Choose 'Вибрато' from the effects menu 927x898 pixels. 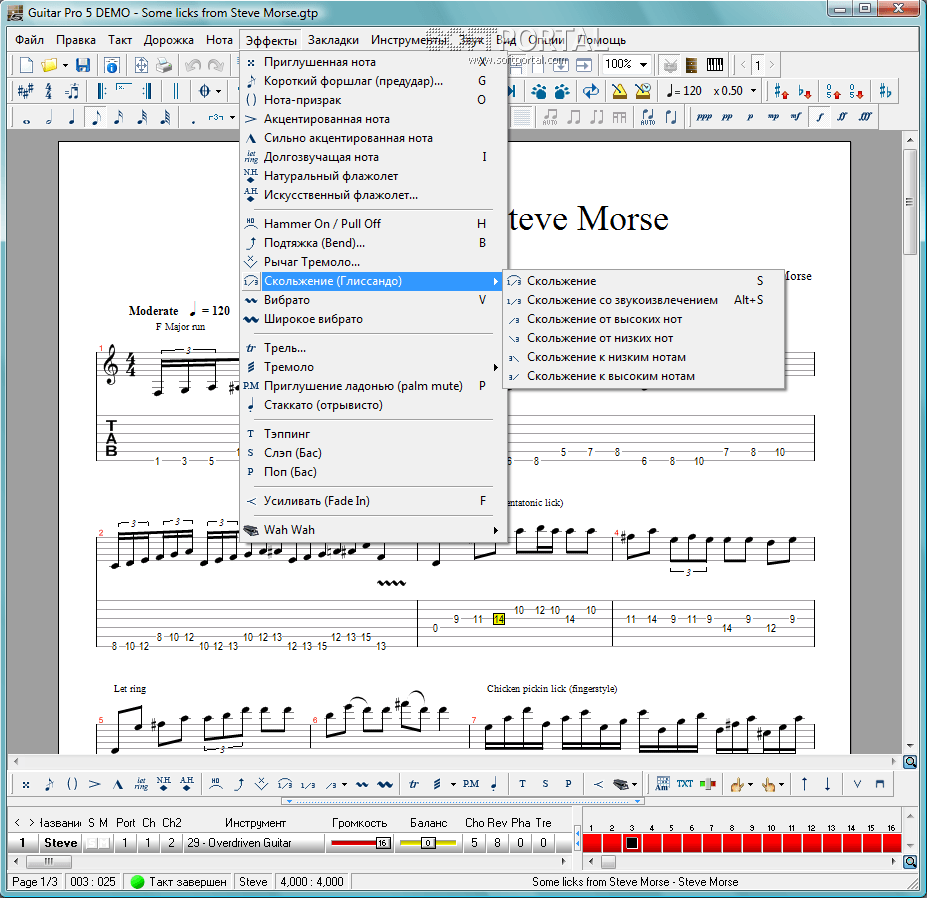[287, 300]
